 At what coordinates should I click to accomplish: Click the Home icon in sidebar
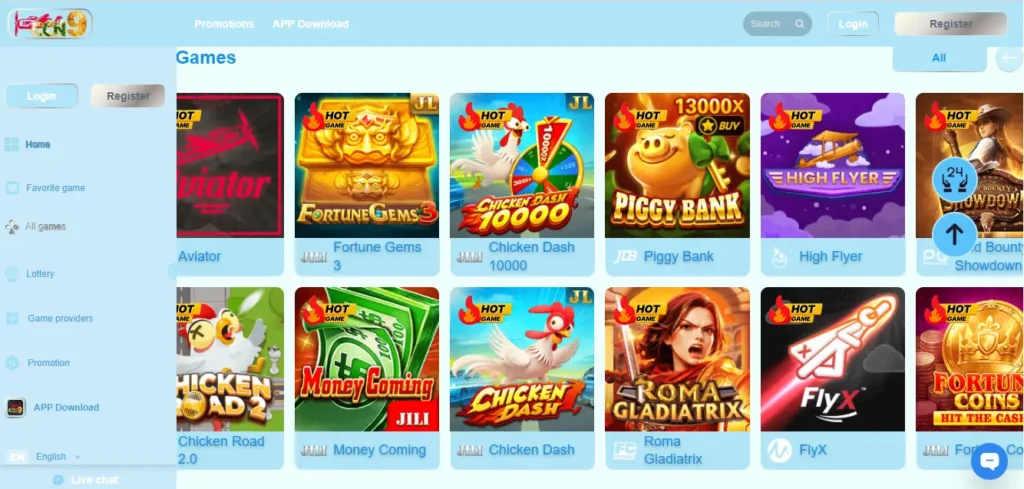pos(11,144)
